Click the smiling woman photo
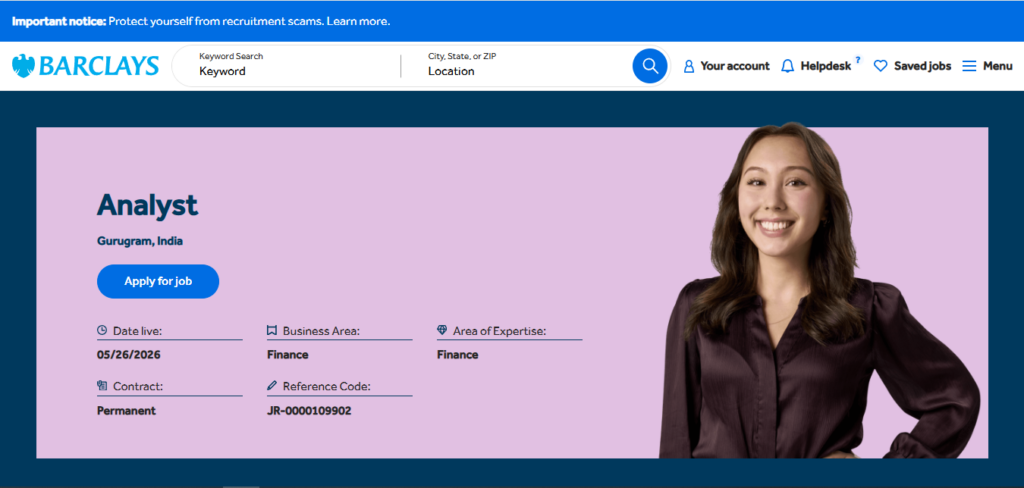 coord(820,291)
